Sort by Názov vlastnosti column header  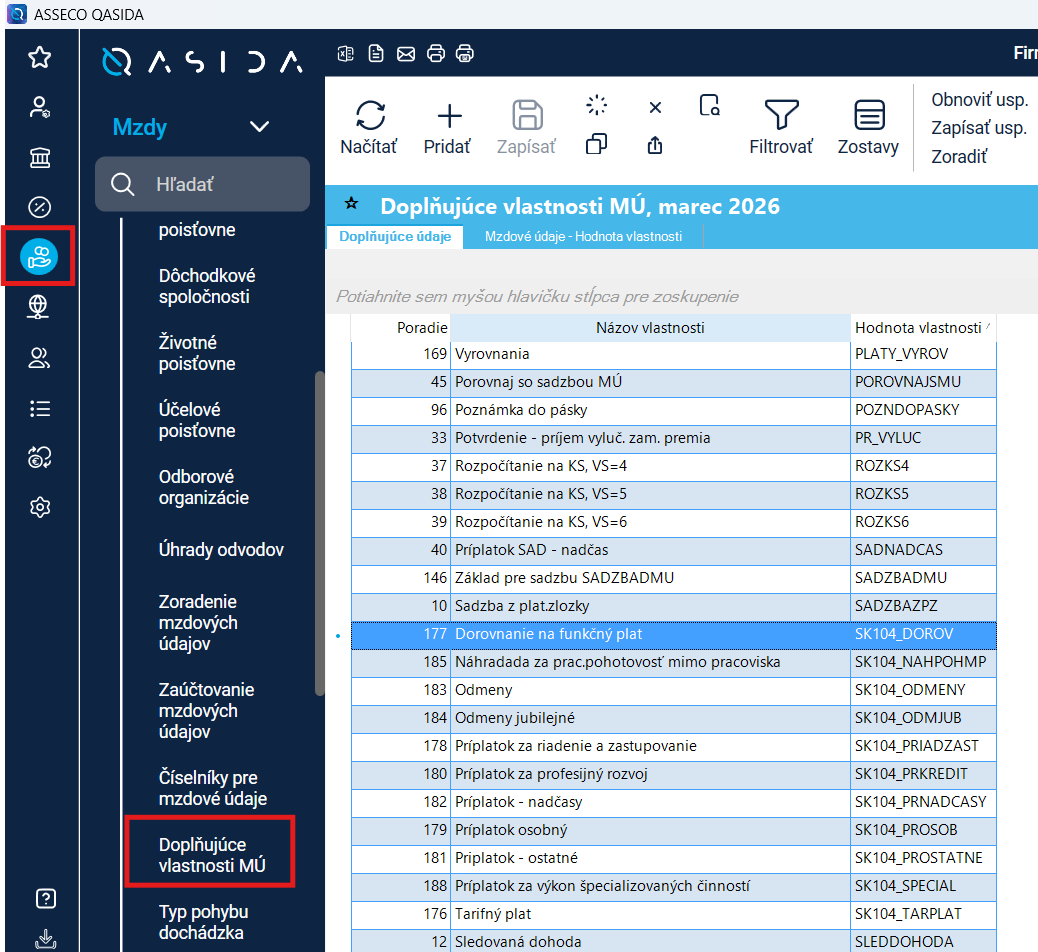pyautogui.click(x=650, y=328)
